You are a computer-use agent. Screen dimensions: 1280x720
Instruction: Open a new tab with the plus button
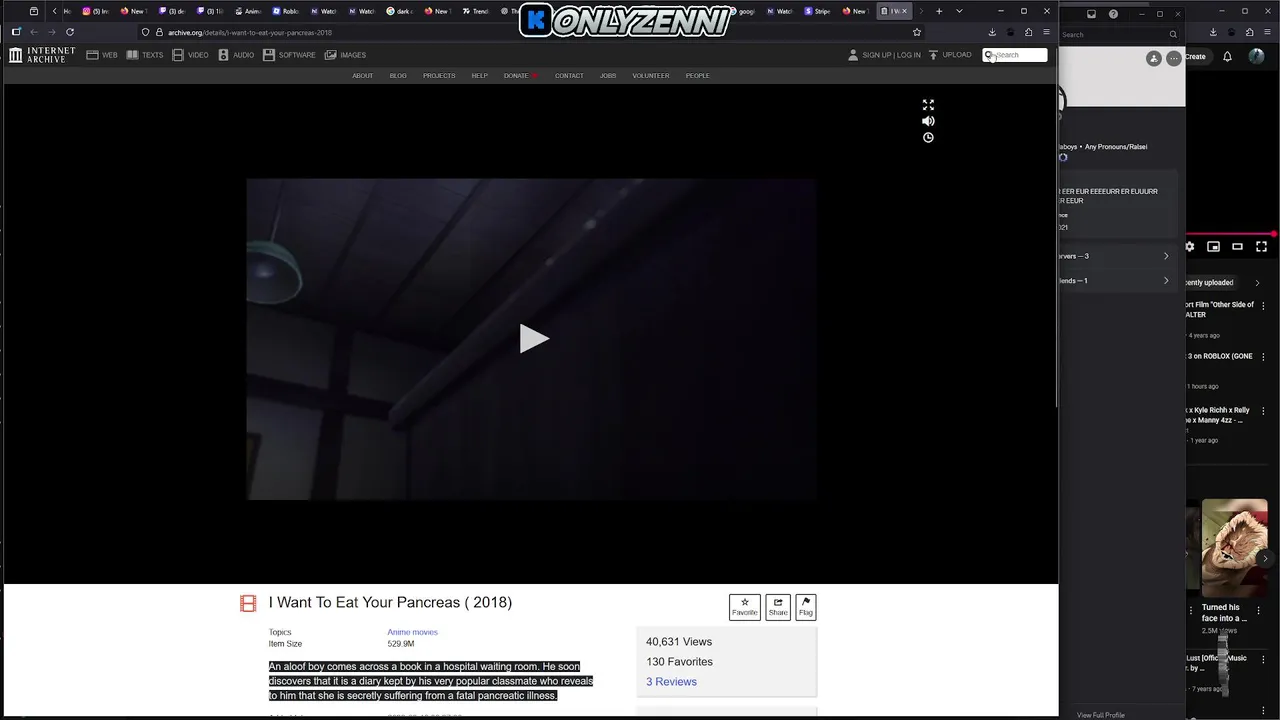[939, 11]
